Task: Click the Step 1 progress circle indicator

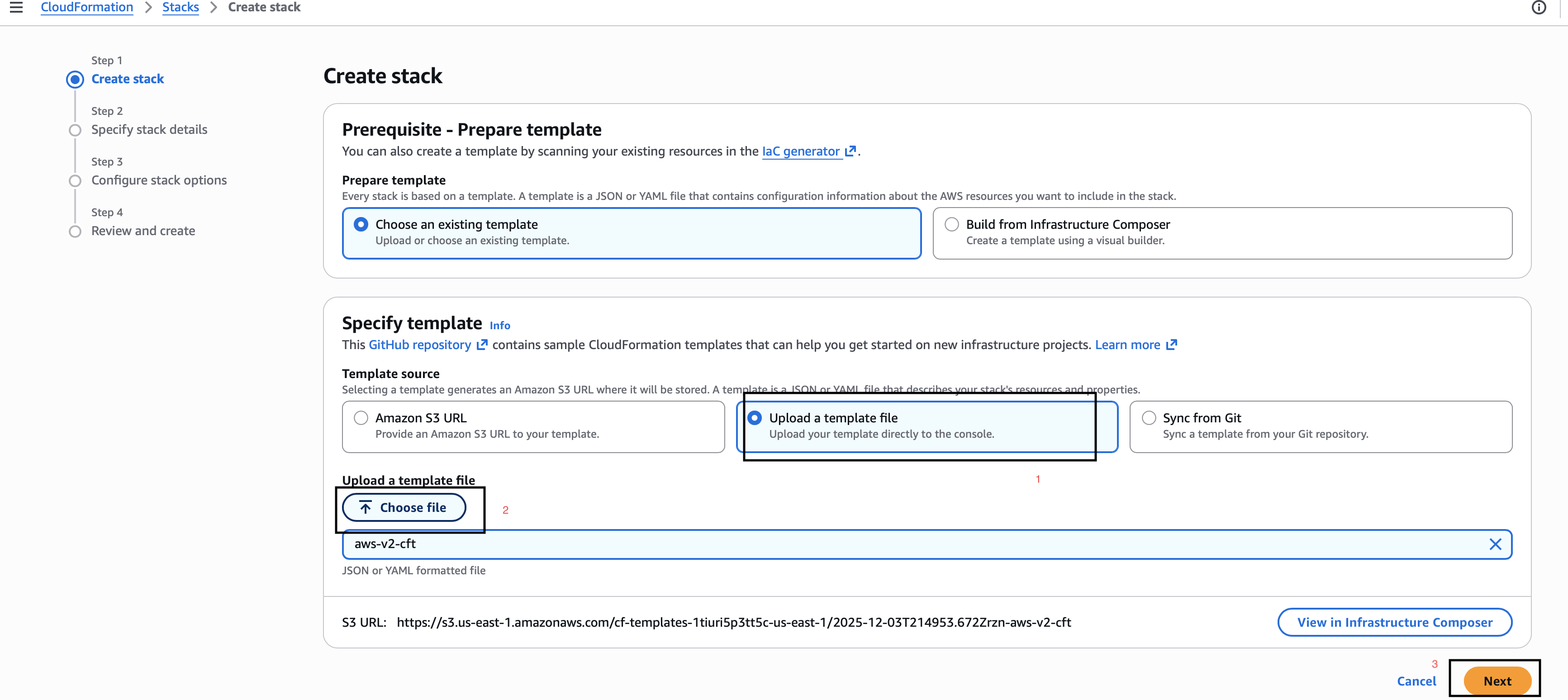Action: [x=75, y=79]
